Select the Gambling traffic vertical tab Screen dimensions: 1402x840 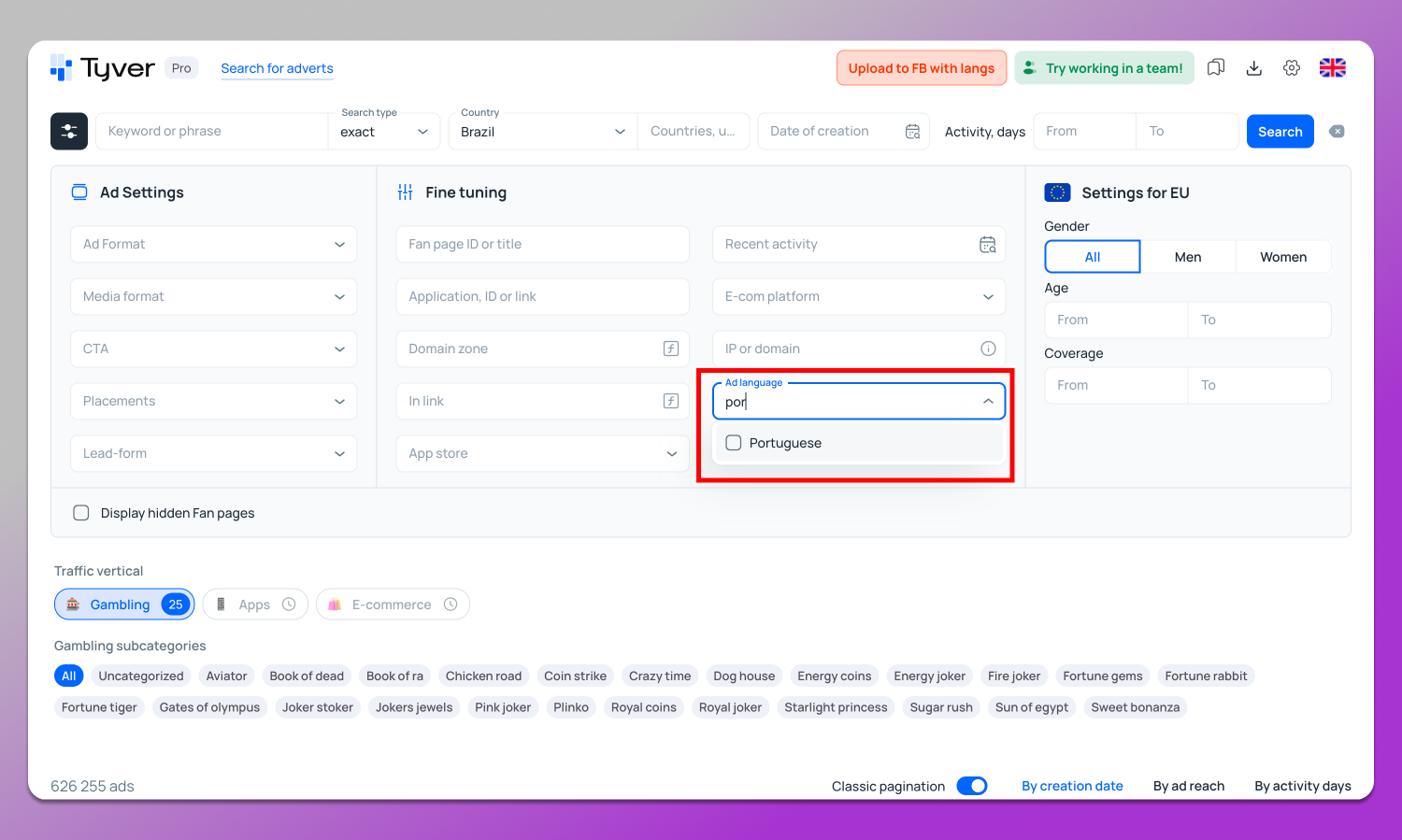[x=123, y=605]
